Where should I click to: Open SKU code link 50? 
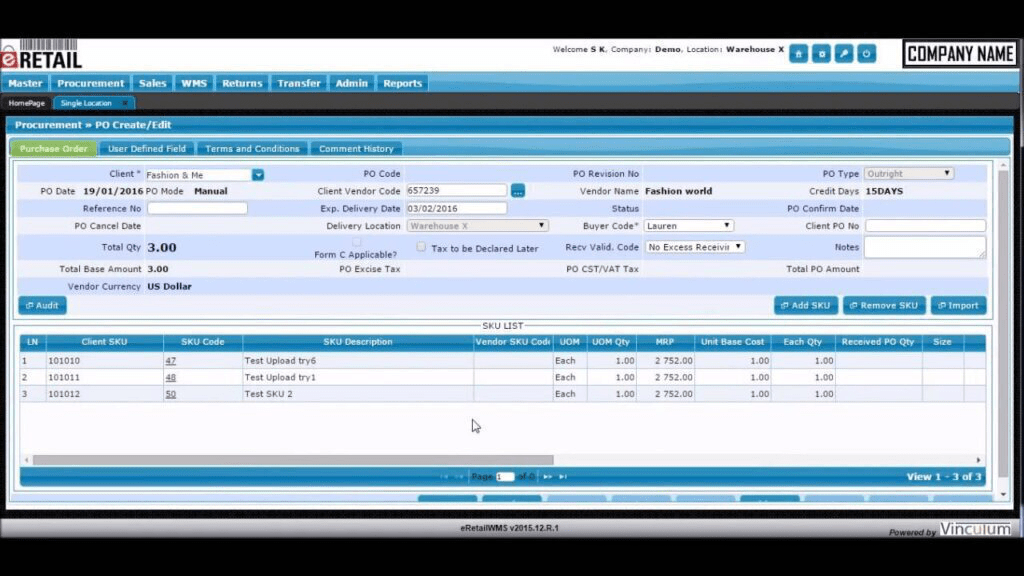(x=170, y=394)
